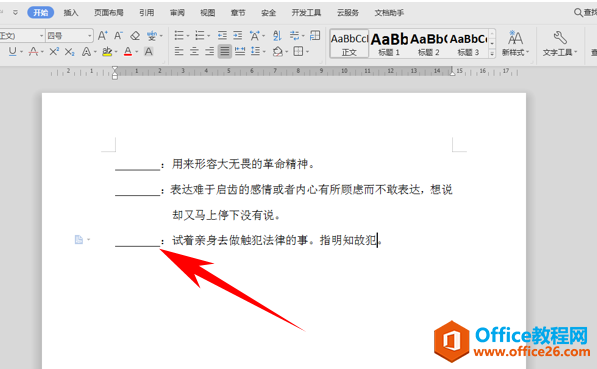Expand the line spacing options arrow
597x369 pixels.
tap(264, 52)
